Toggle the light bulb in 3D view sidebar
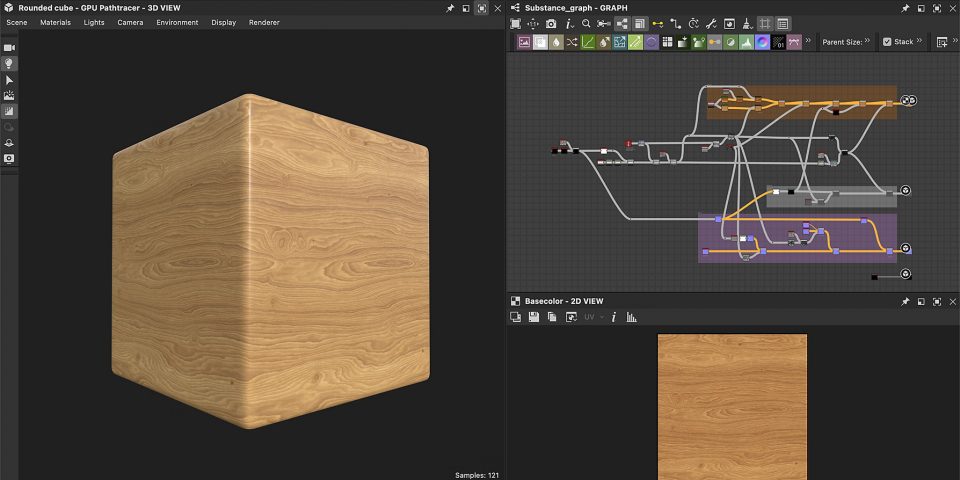Image resolution: width=960 pixels, height=480 pixels. click(x=9, y=63)
